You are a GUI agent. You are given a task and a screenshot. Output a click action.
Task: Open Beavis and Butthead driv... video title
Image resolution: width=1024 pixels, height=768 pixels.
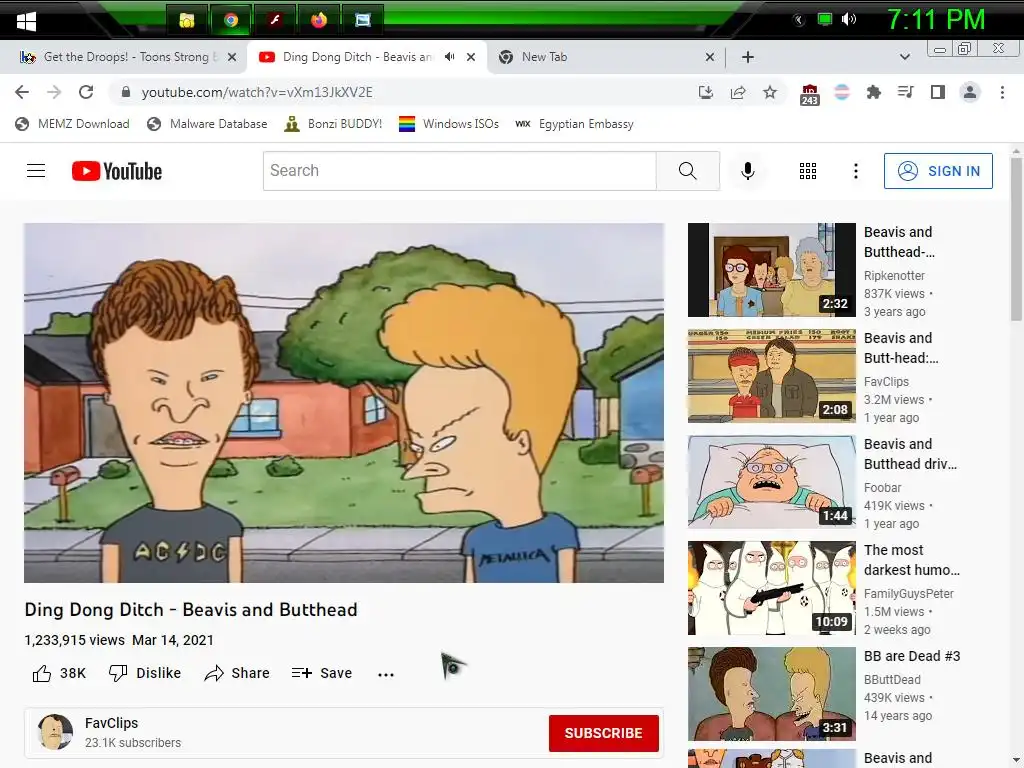tap(910, 454)
